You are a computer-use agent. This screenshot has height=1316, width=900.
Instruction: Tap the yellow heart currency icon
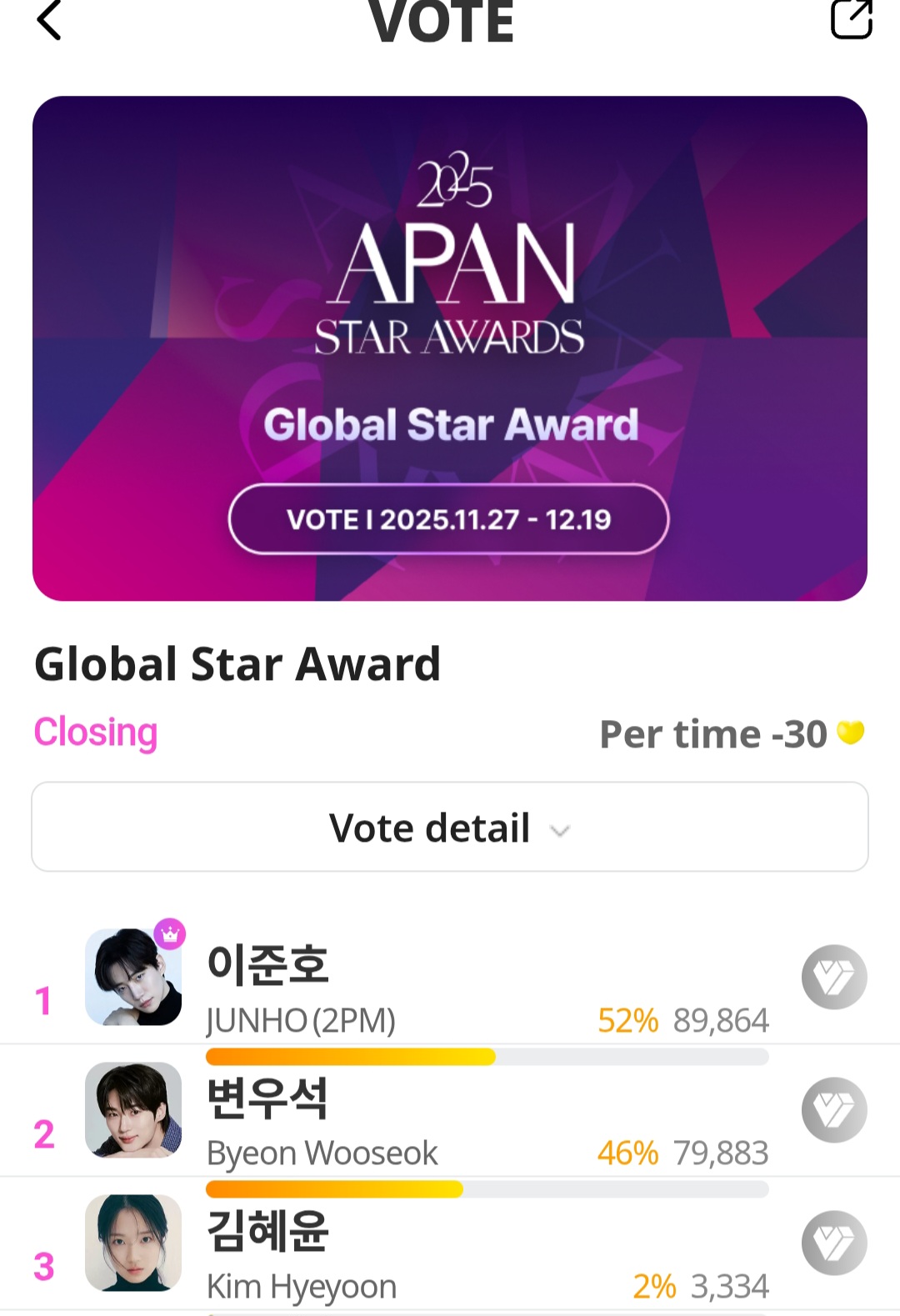click(x=850, y=733)
